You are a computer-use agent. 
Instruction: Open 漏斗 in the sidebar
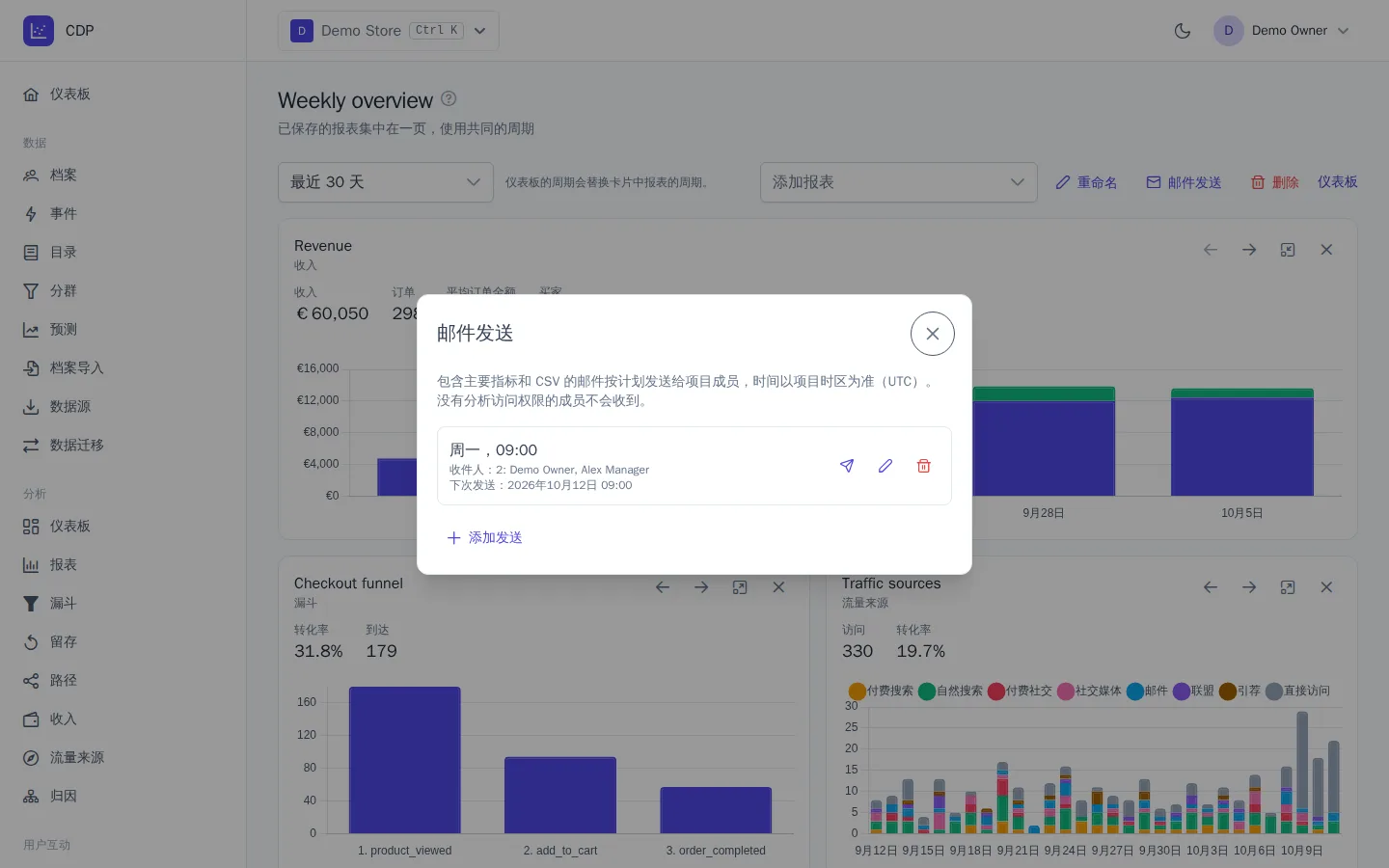pos(123,604)
